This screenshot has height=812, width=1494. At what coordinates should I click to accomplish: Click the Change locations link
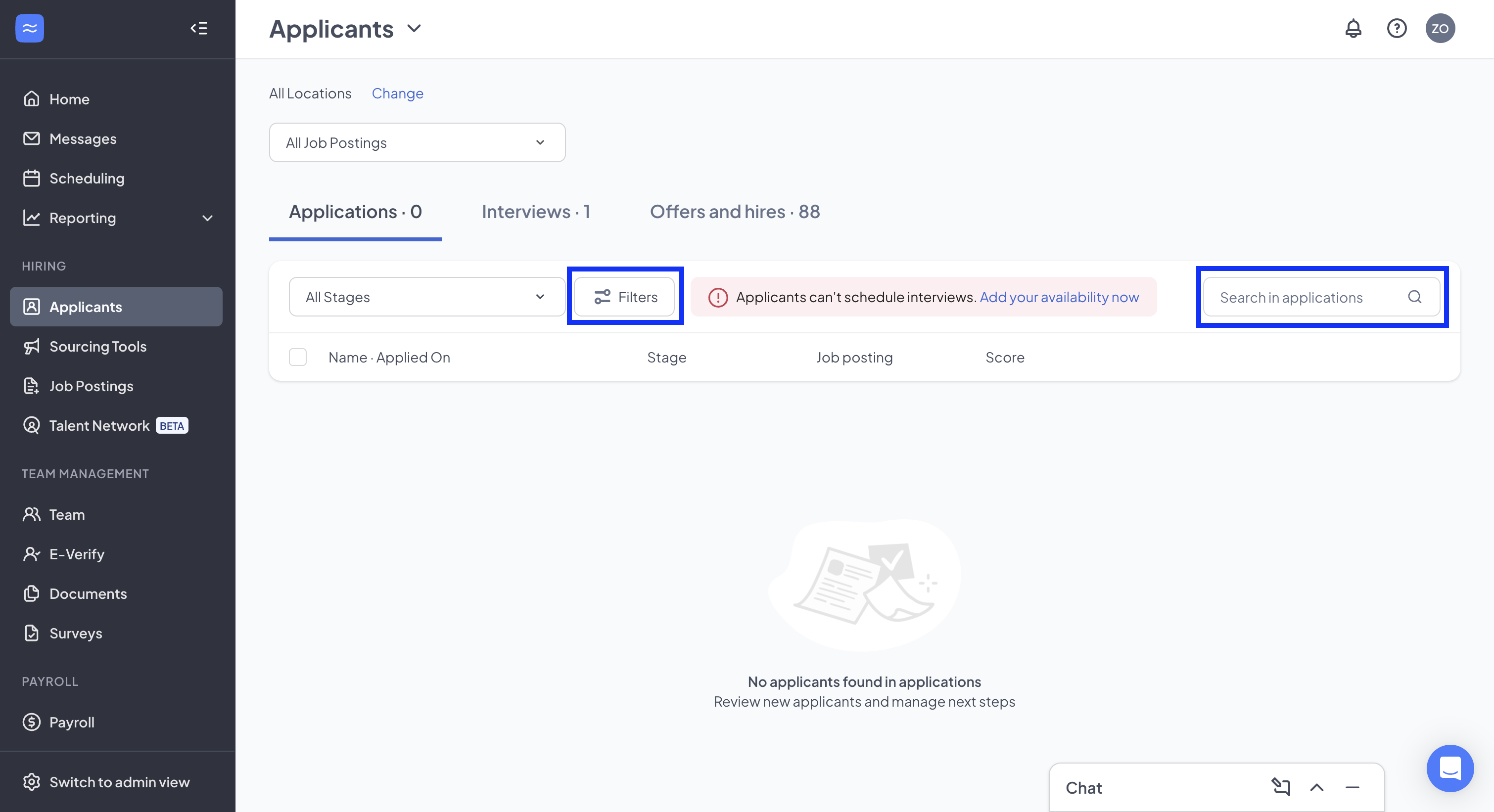[397, 93]
